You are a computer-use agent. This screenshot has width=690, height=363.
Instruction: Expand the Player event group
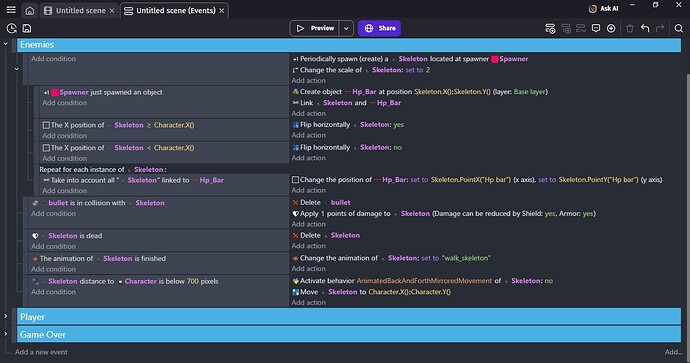(6, 316)
